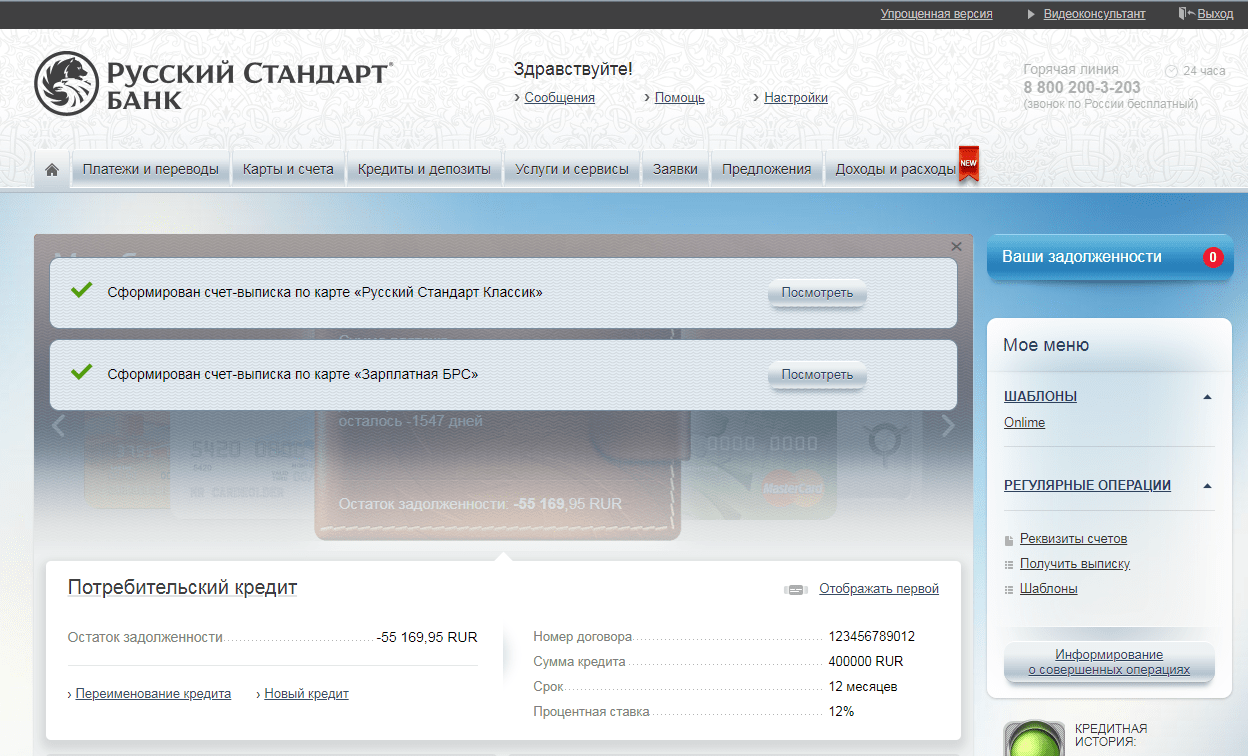Open the Получить выписку link
This screenshot has height=756, width=1248.
1075,564
